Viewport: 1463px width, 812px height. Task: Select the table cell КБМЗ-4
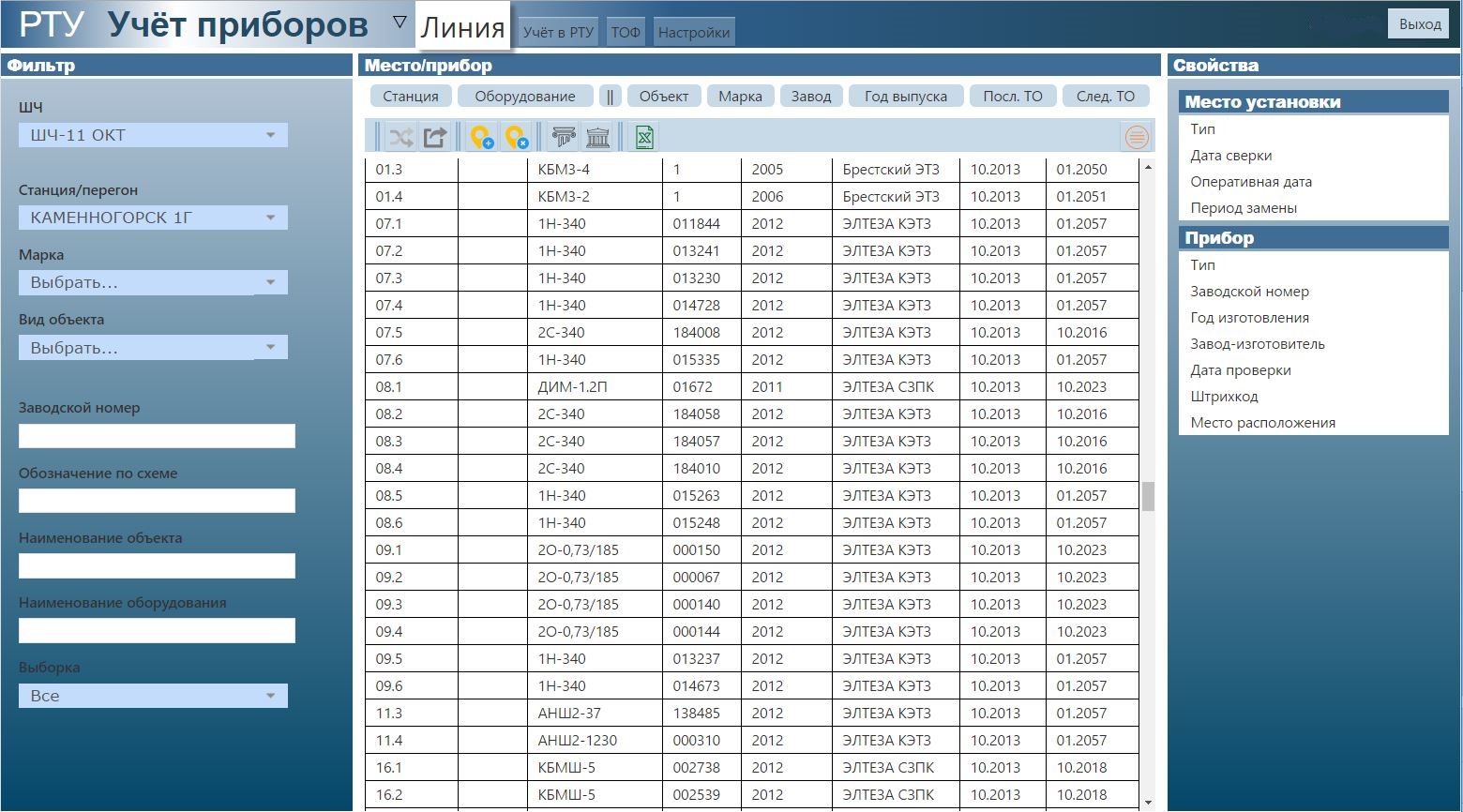click(595, 170)
